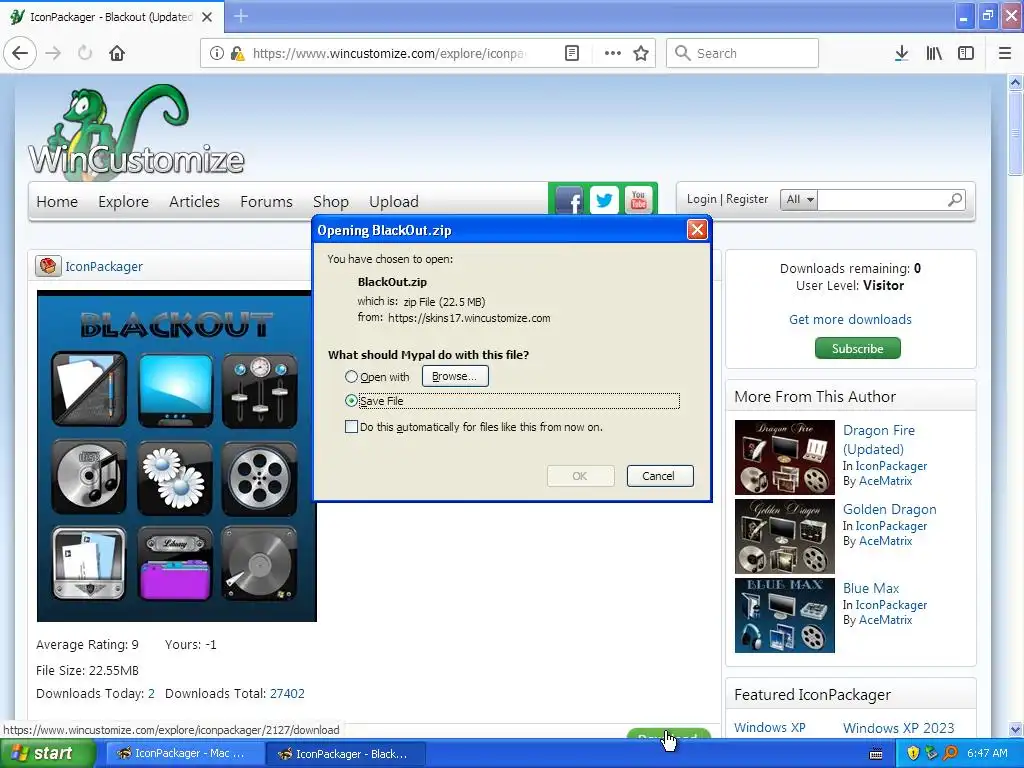
Task: Click Cancel in the download dialog
Action: point(660,475)
